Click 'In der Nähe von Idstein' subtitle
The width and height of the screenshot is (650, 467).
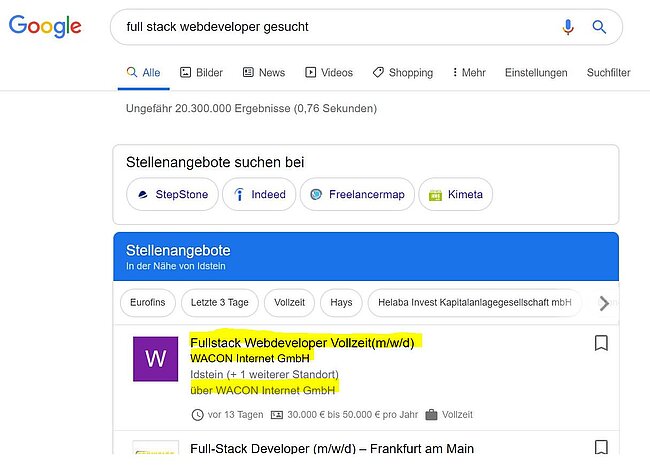(176, 266)
